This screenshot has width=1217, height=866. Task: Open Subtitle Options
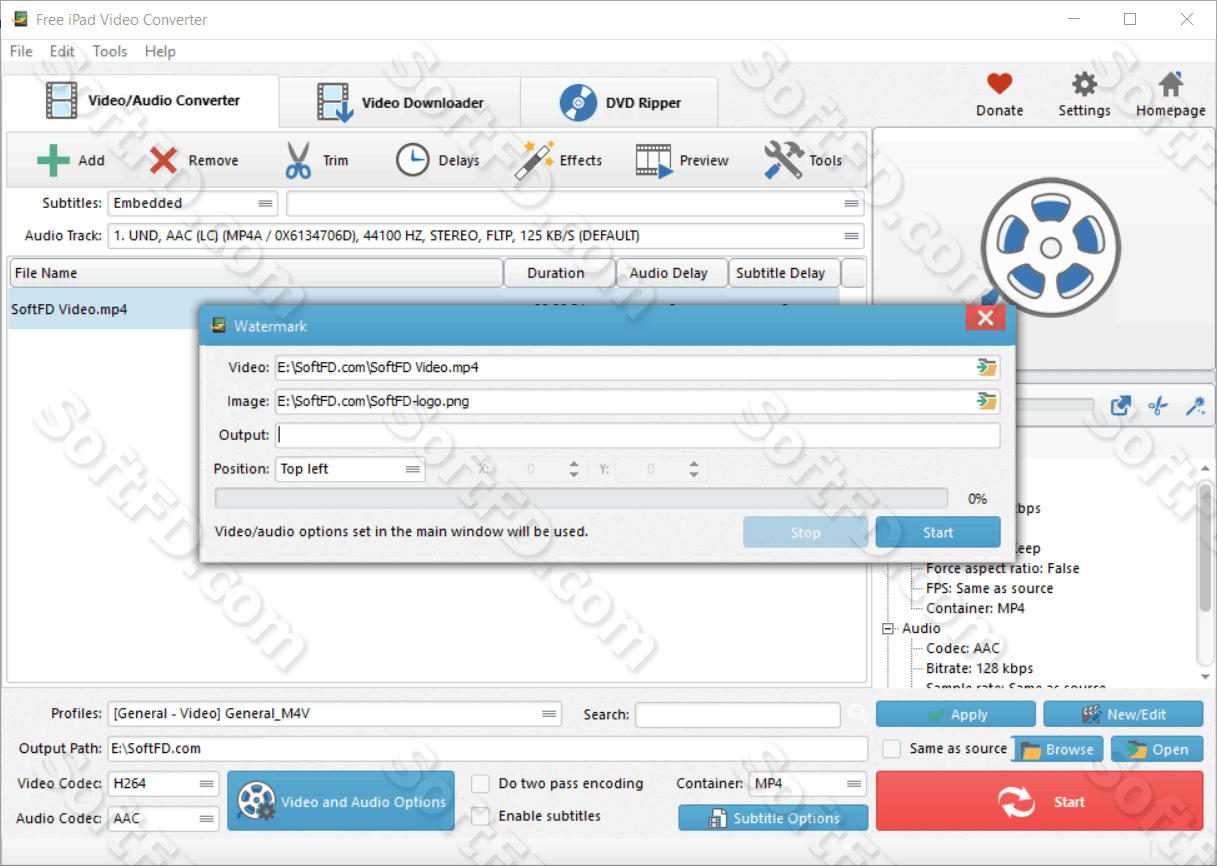pos(773,818)
